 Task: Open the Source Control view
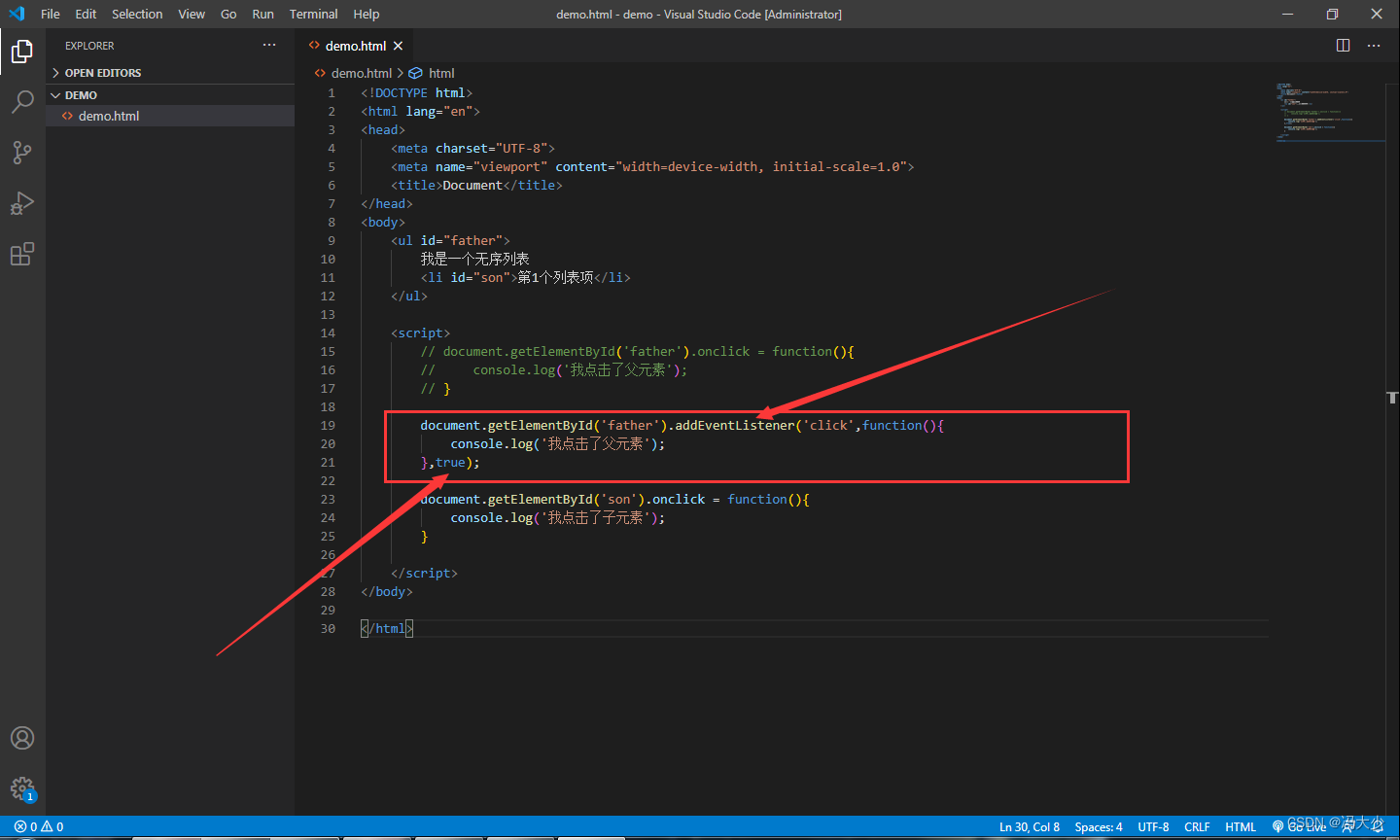pyautogui.click(x=22, y=152)
